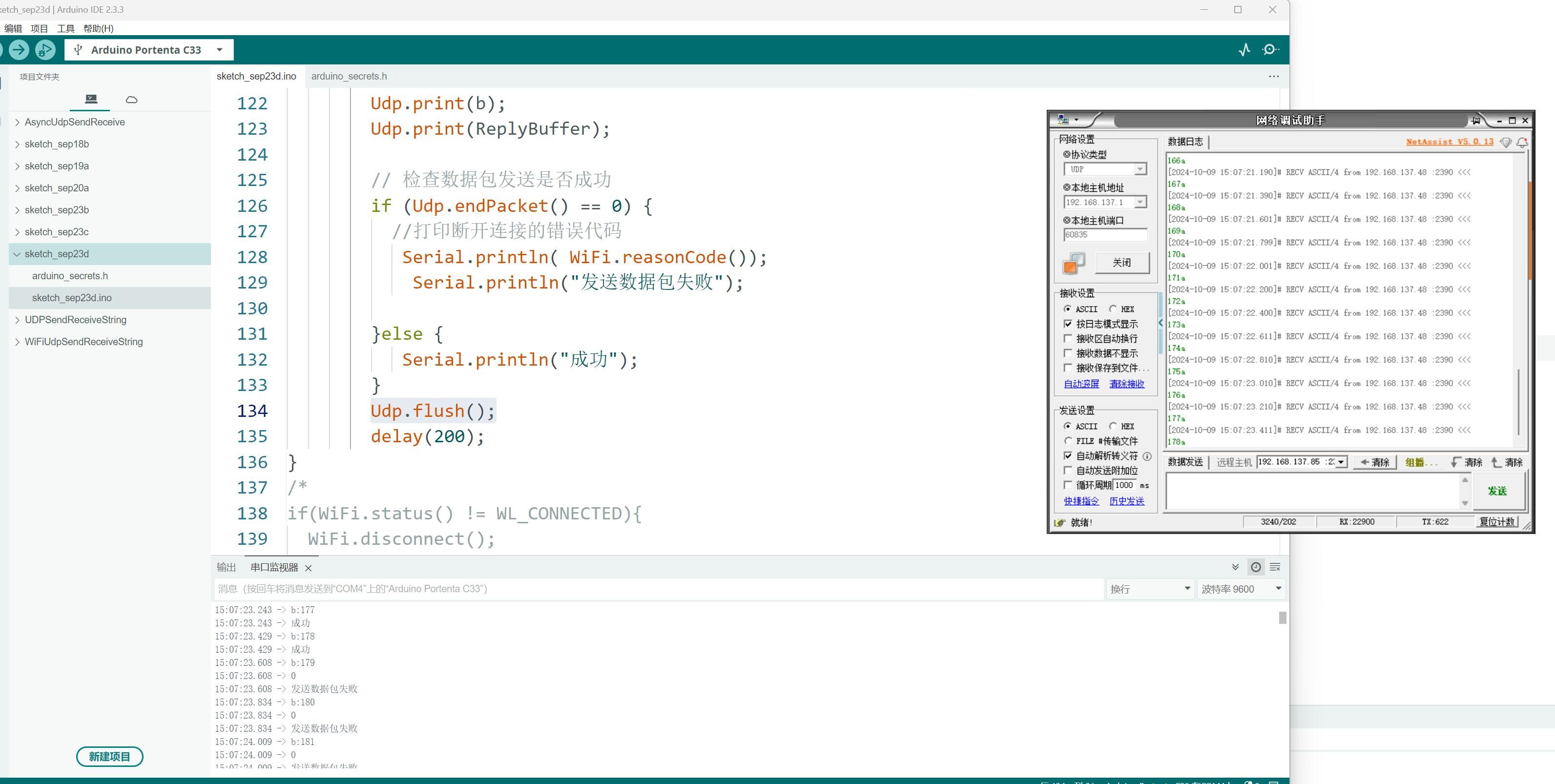This screenshot has height=784, width=1555.
Task: Select HEX radio under 接收设置
Action: pos(1113,309)
